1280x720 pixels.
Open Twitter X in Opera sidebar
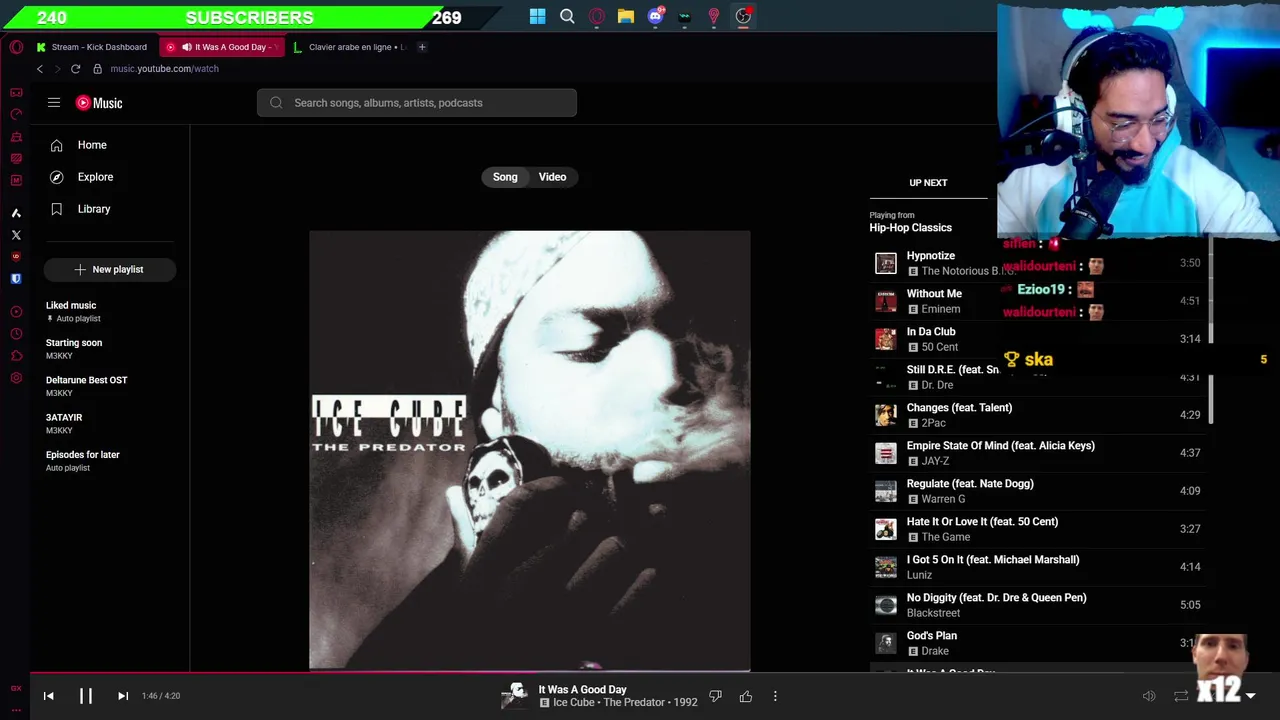point(16,235)
